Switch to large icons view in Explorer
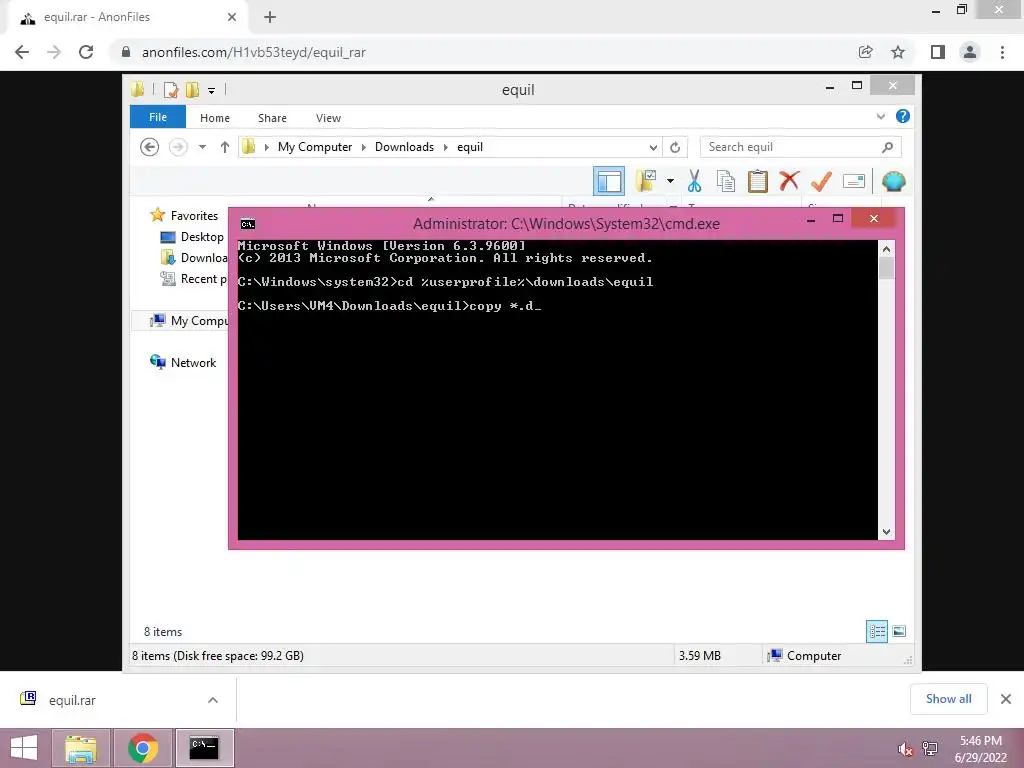Image resolution: width=1024 pixels, height=768 pixels. [899, 631]
